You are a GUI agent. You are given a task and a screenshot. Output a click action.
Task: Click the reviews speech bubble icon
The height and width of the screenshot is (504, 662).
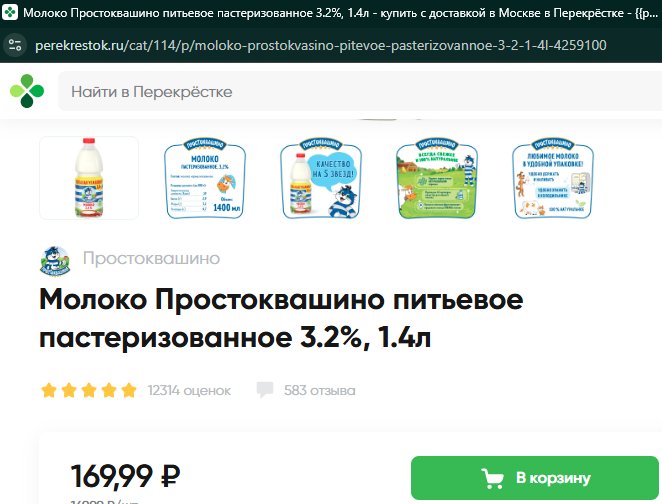265,390
